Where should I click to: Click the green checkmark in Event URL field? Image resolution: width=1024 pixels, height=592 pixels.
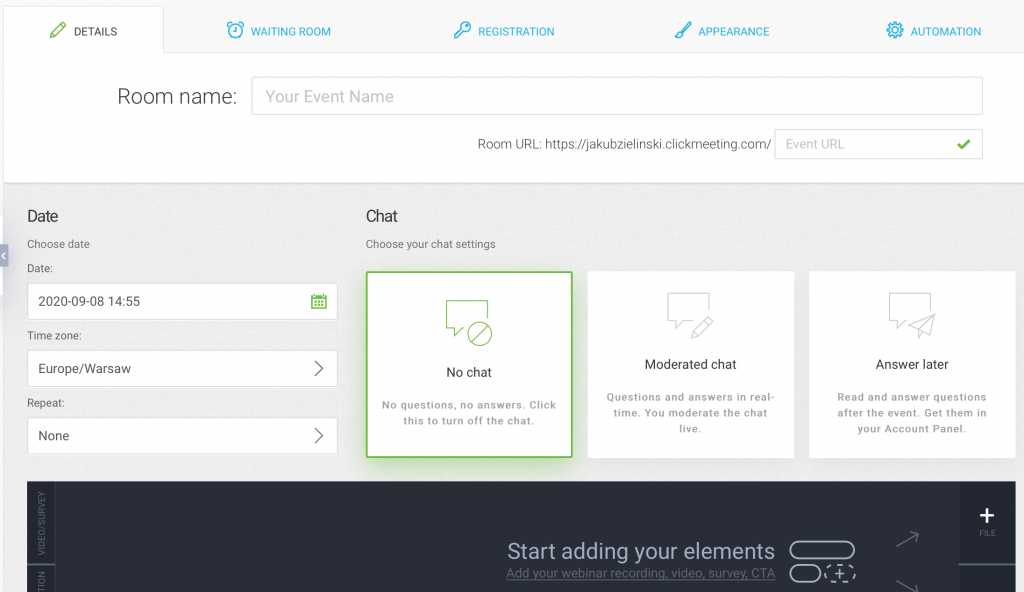[x=963, y=144]
